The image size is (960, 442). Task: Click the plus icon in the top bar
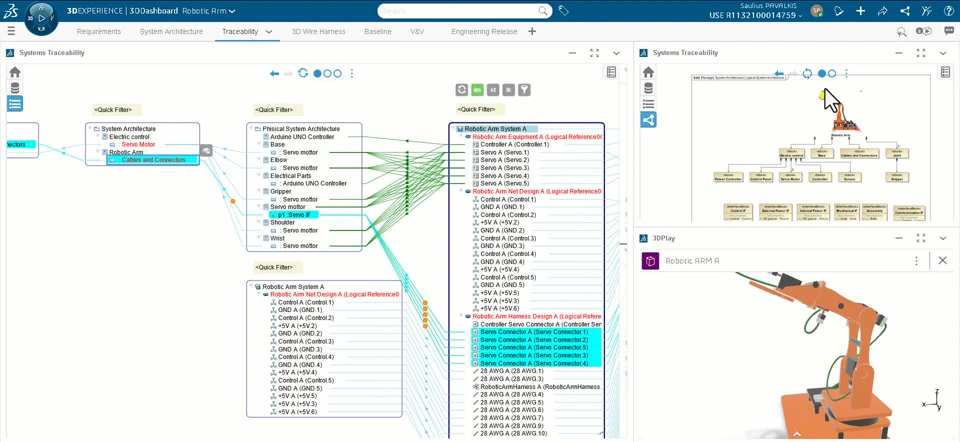(860, 10)
